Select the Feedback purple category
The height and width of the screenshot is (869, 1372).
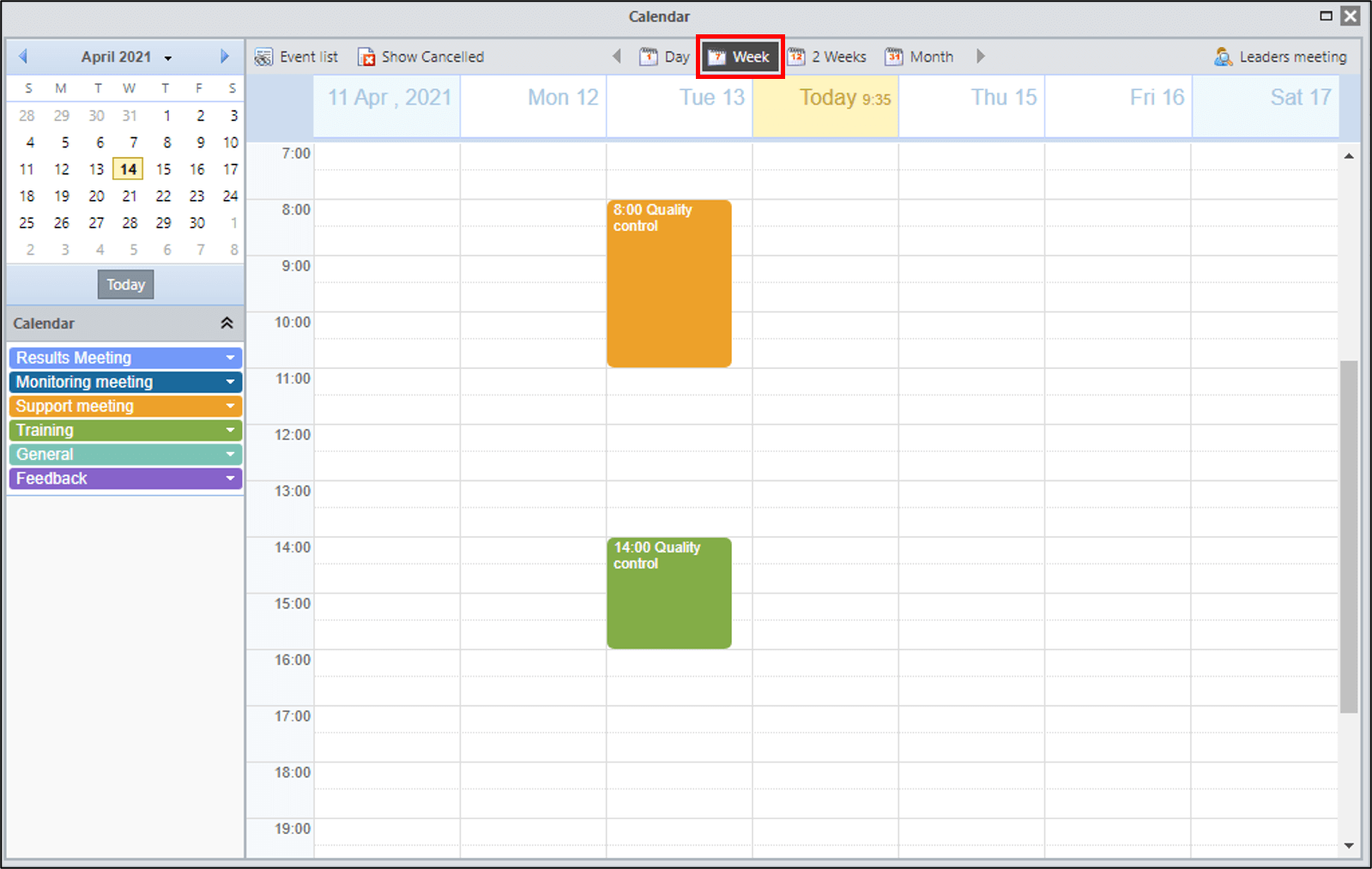point(125,478)
